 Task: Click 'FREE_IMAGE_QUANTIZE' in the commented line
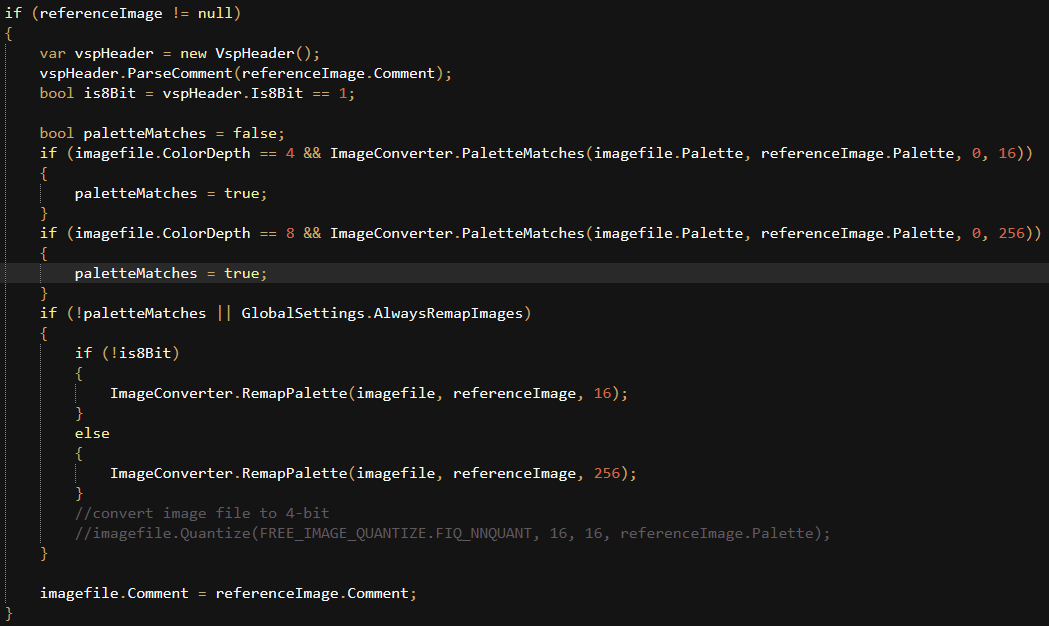(343, 534)
